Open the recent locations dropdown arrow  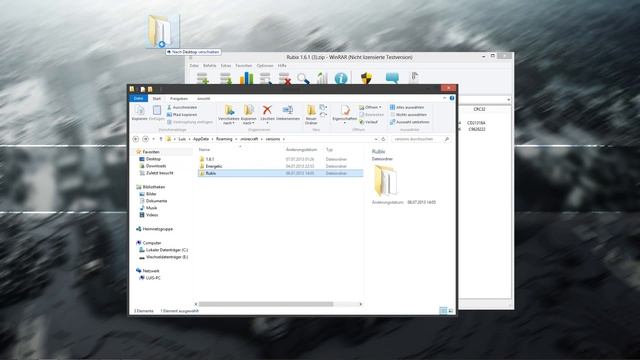(153, 139)
